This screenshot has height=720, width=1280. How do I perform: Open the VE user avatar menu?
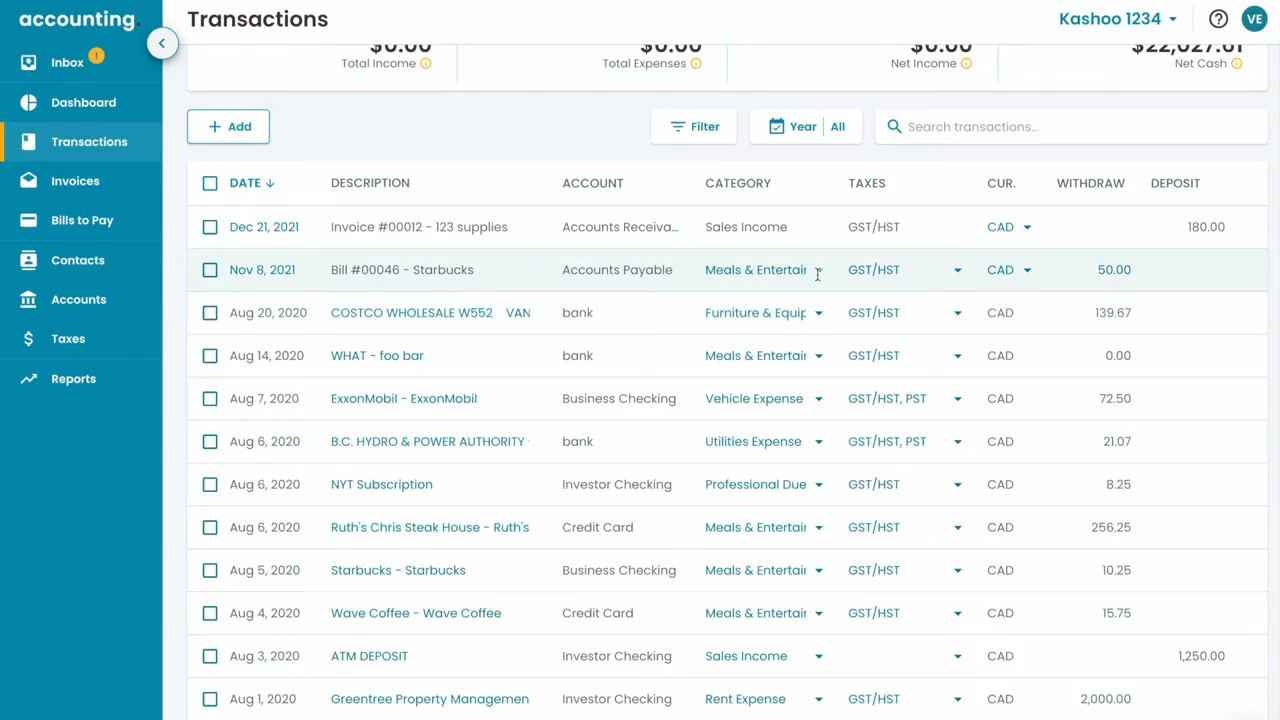[x=1254, y=19]
